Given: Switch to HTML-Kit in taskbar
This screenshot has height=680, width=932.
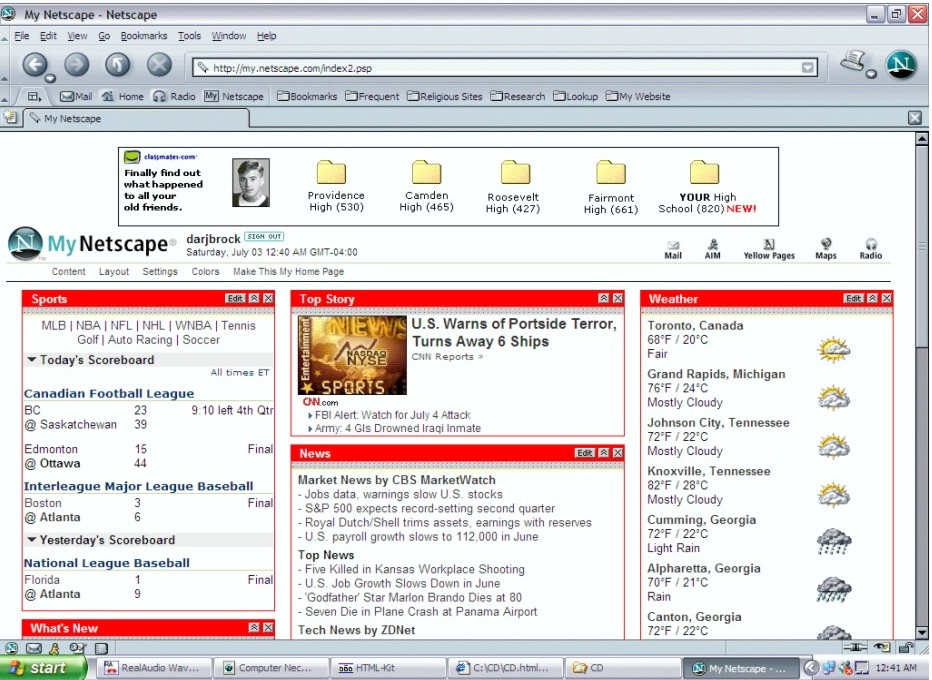Looking at the screenshot, I should [x=390, y=668].
